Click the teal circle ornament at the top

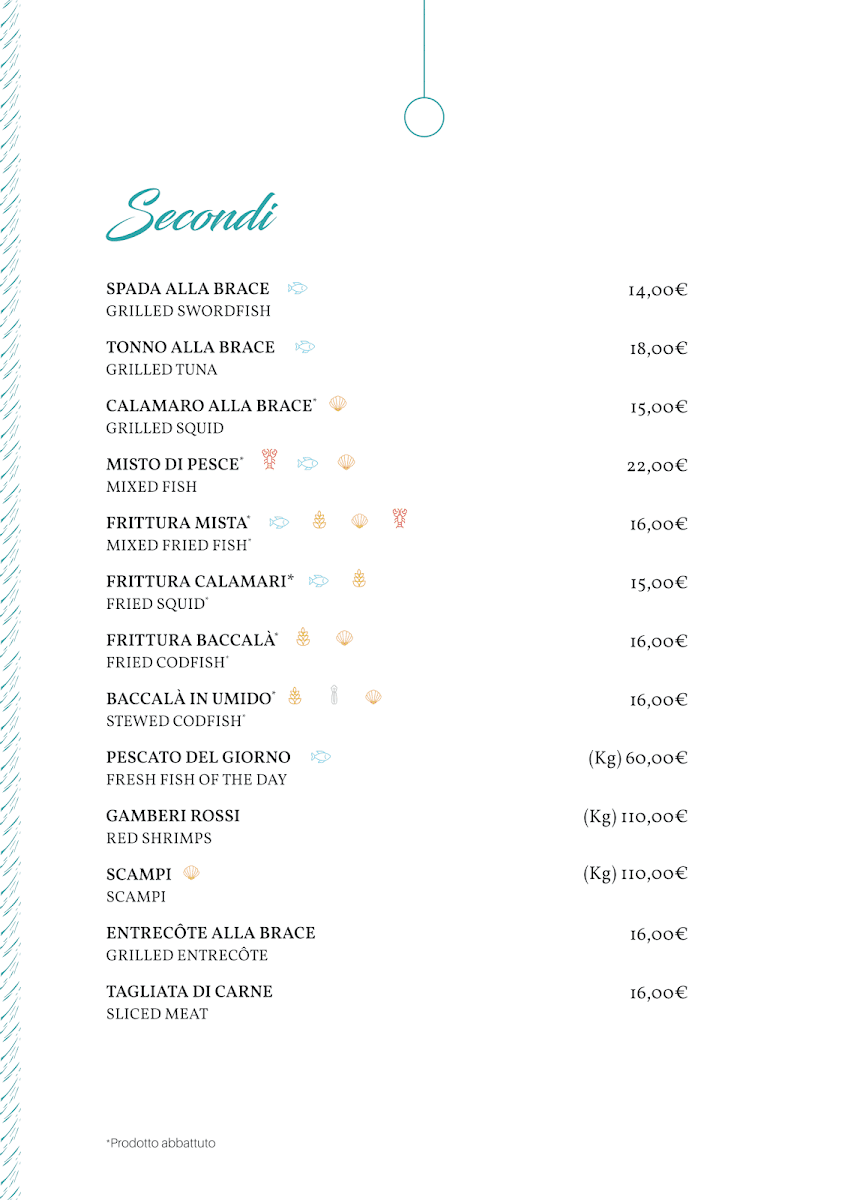(x=424, y=117)
